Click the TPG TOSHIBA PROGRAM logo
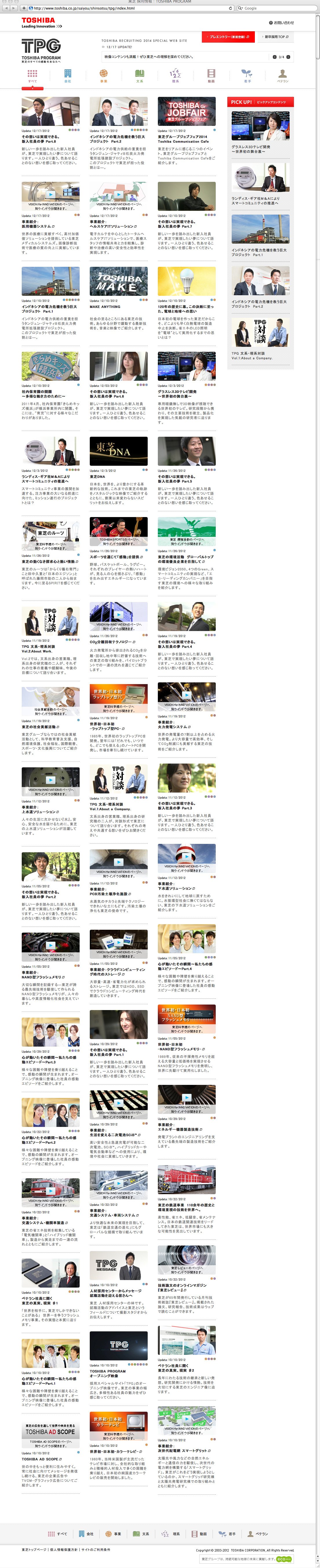The width and height of the screenshot is (320, 1568). coord(41,51)
